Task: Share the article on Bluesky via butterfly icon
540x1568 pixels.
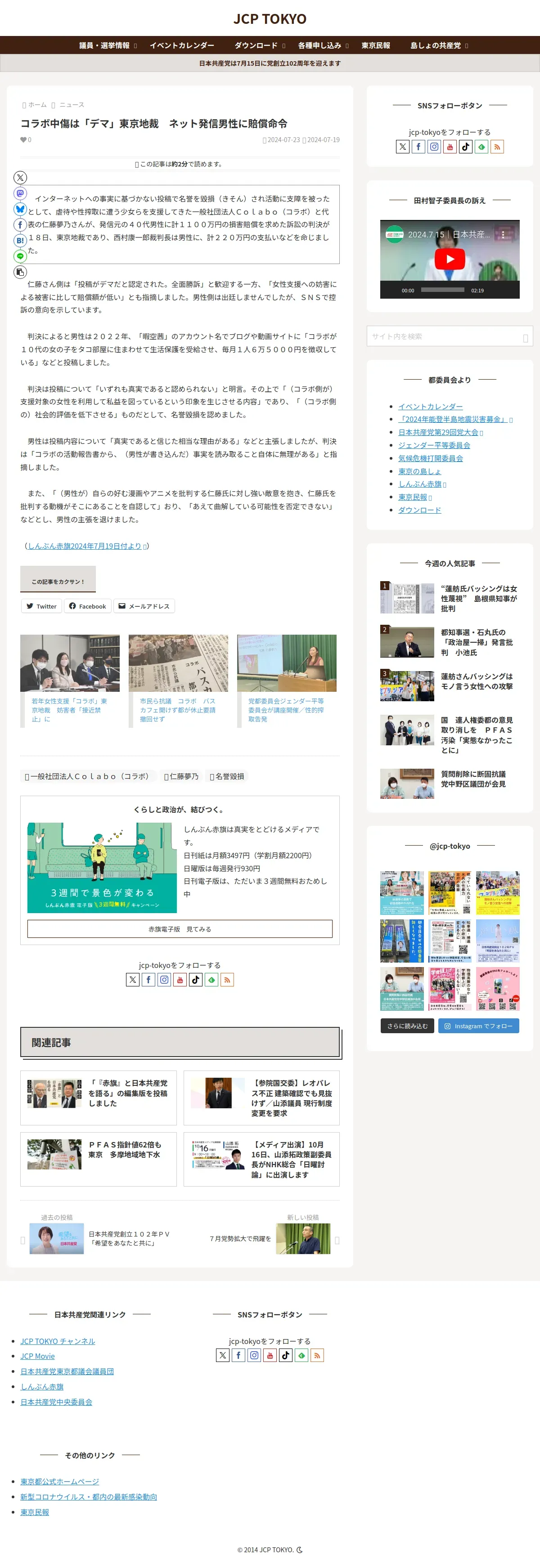Action: coord(20,209)
